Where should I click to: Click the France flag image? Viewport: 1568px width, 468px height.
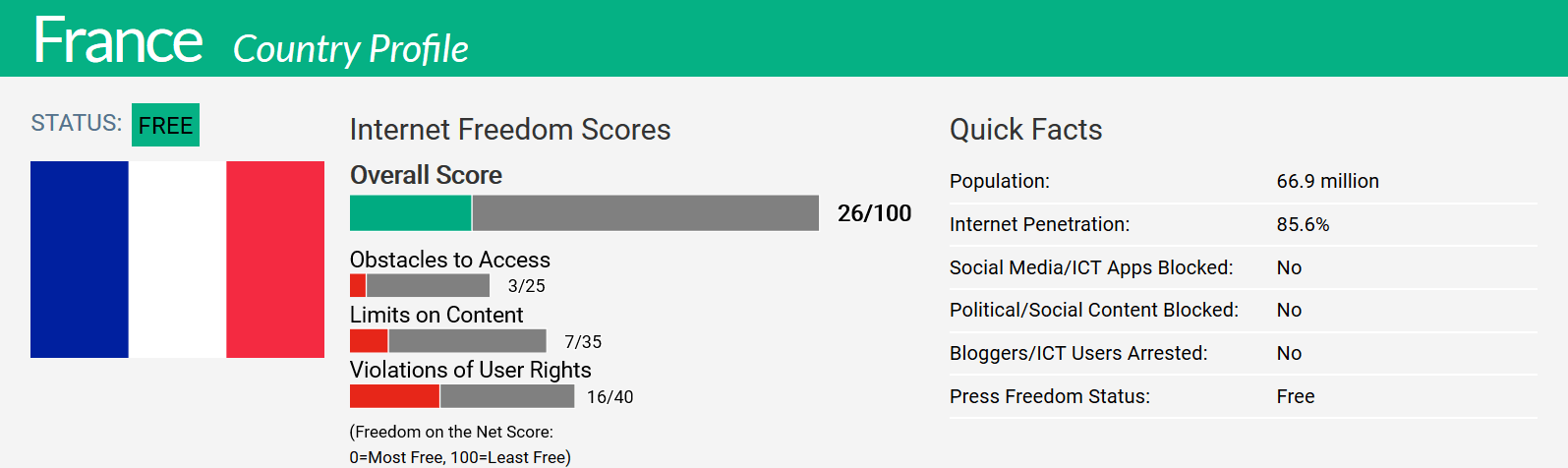177,260
